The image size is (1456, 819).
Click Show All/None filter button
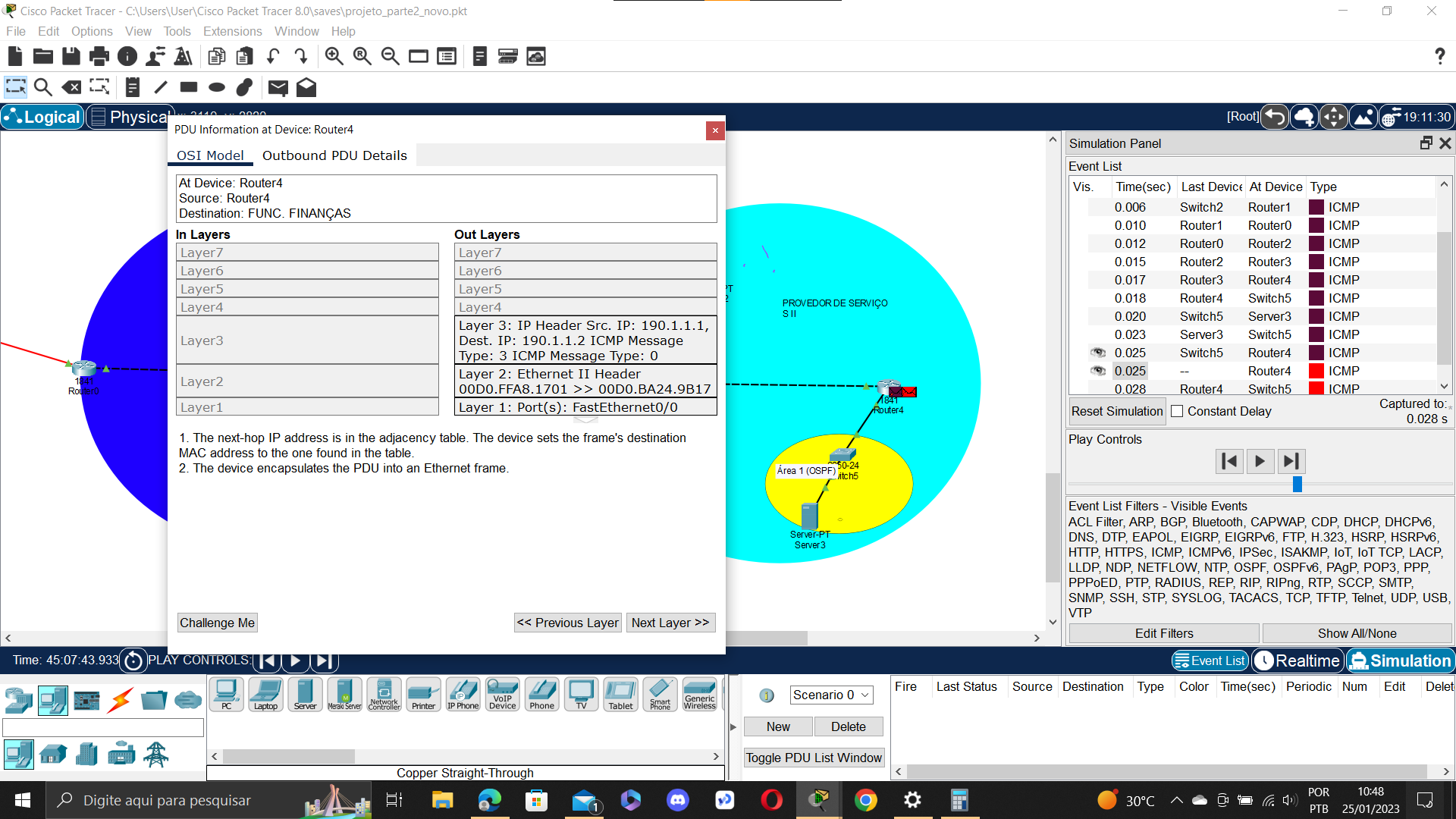coord(1357,633)
